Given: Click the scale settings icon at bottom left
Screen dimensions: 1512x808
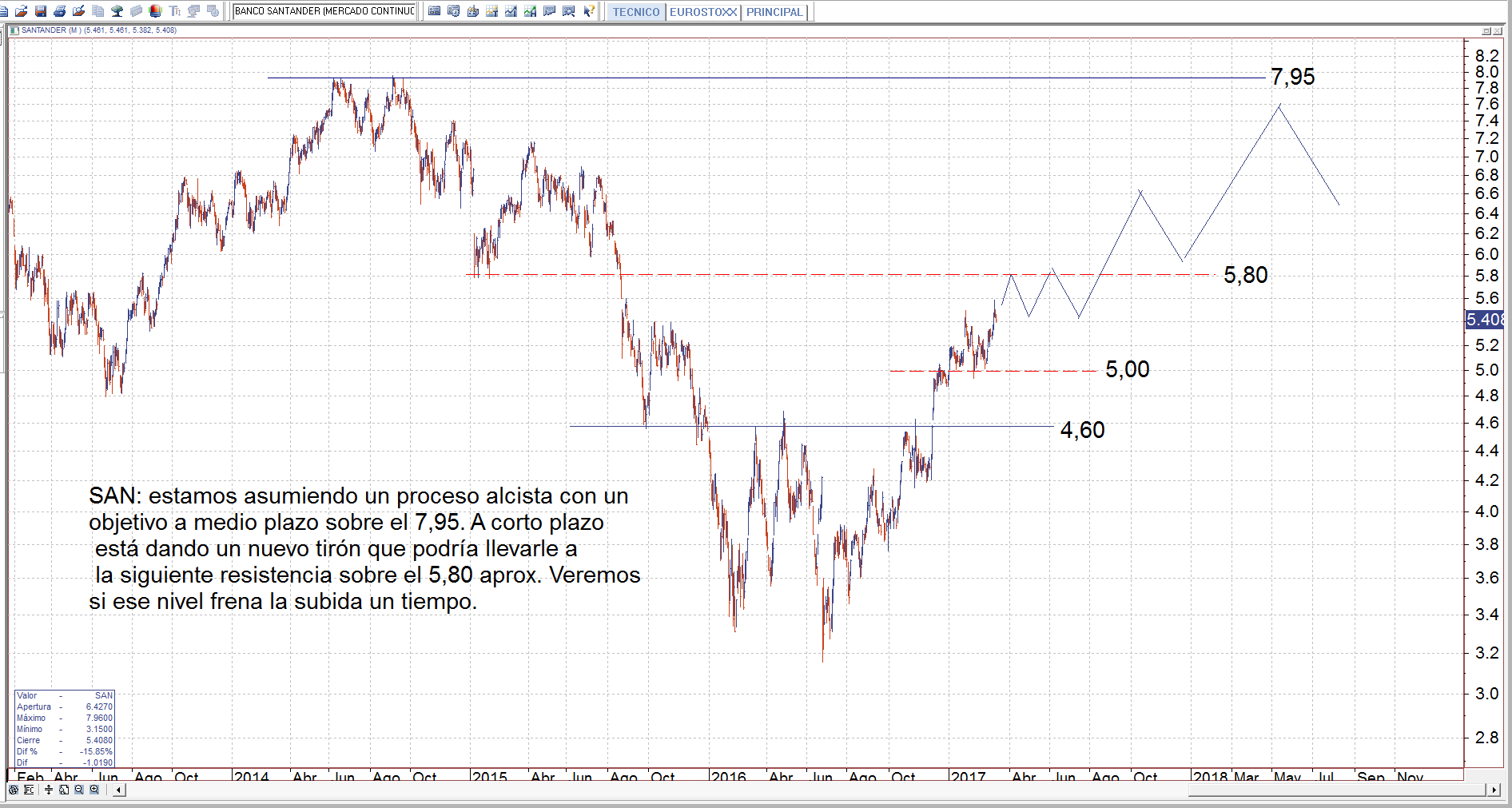Looking at the screenshot, I should point(29,790).
